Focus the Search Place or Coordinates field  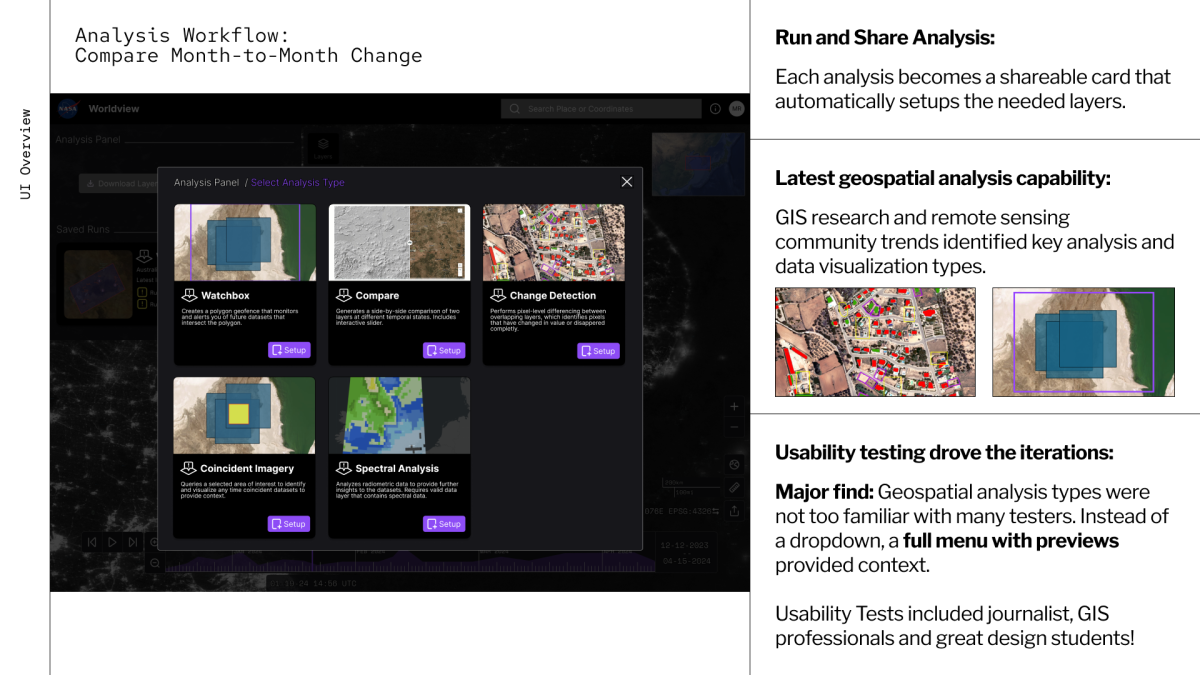(x=600, y=109)
